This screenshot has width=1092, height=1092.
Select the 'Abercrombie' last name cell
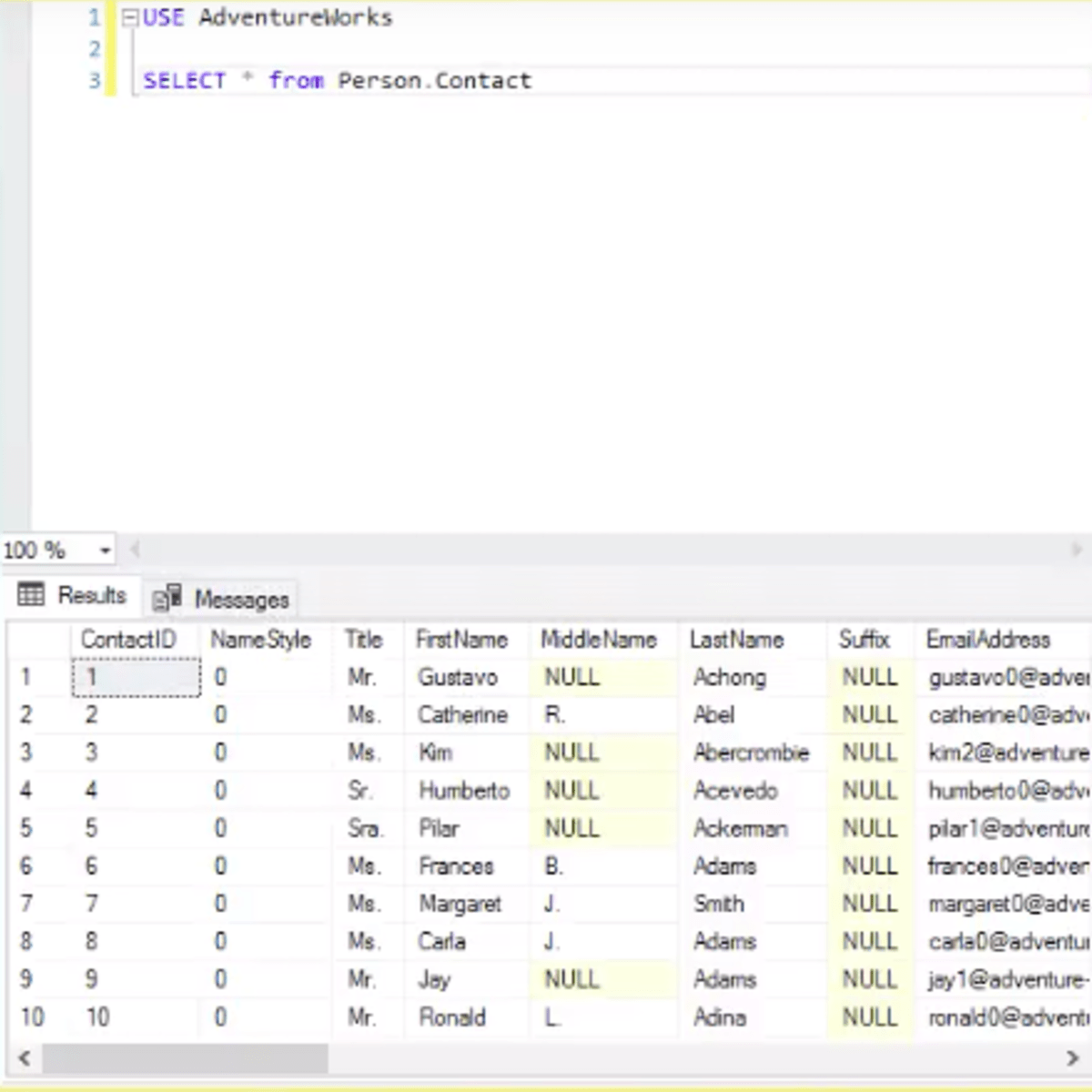pyautogui.click(x=753, y=753)
